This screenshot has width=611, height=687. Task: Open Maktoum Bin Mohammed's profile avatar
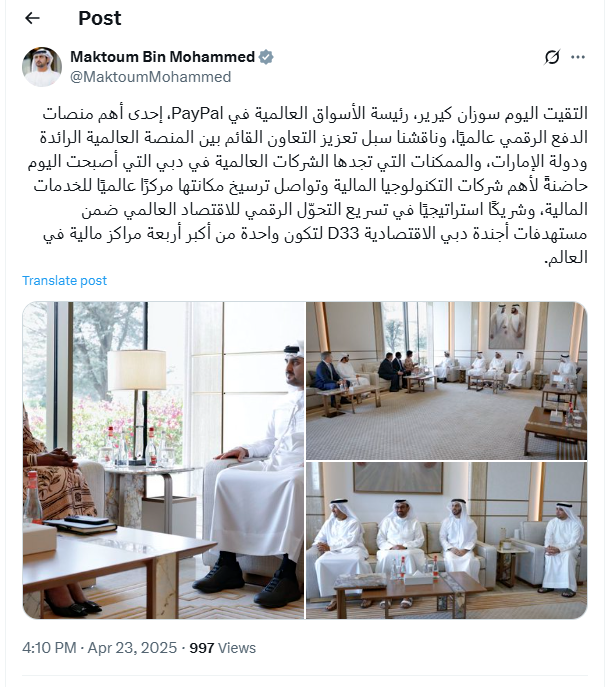[42, 67]
